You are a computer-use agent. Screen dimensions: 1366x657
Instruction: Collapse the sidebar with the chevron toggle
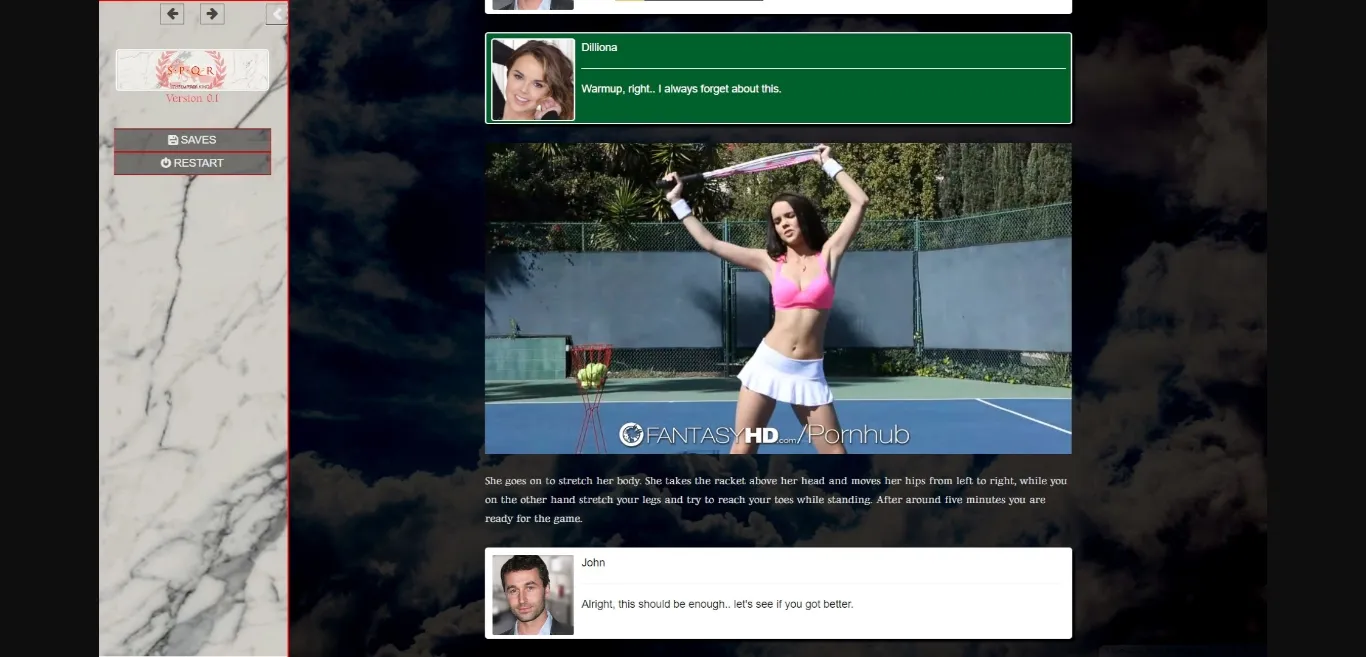pos(277,14)
